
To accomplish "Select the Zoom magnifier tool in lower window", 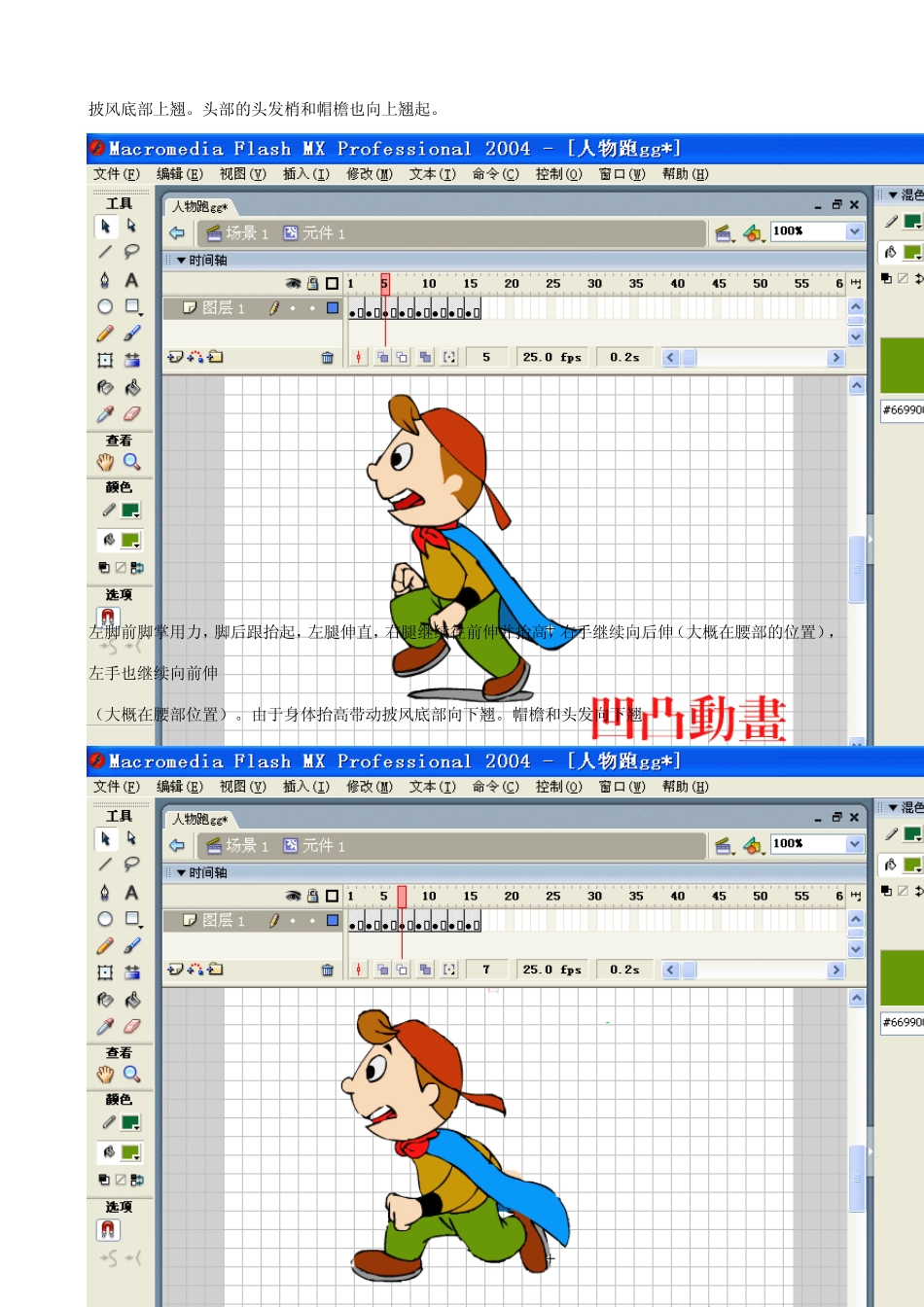I will click(x=131, y=1075).
